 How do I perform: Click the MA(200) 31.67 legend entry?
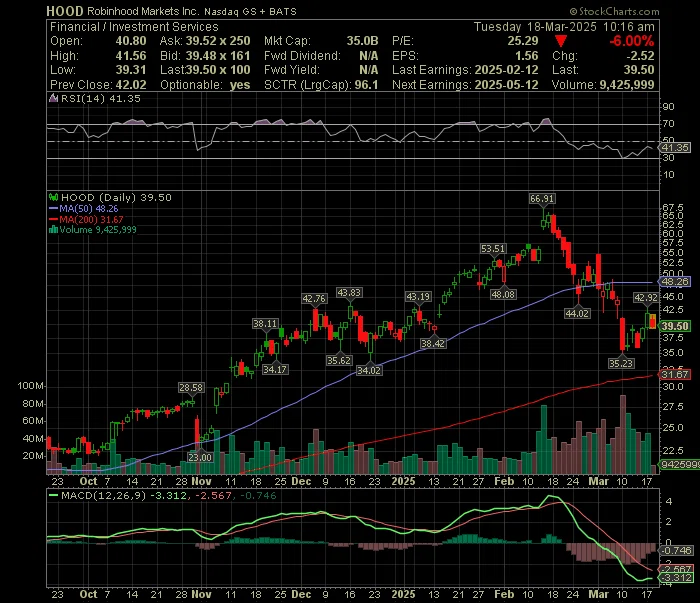click(86, 219)
